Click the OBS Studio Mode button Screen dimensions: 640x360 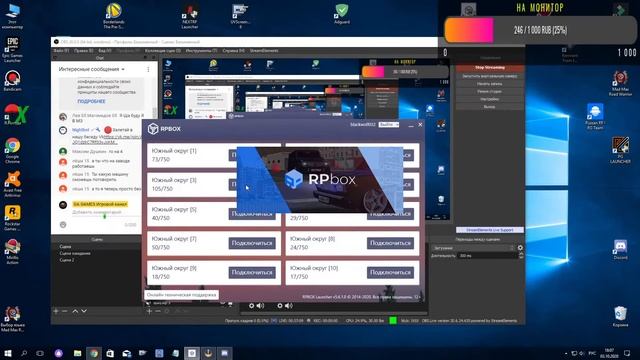[x=490, y=91]
